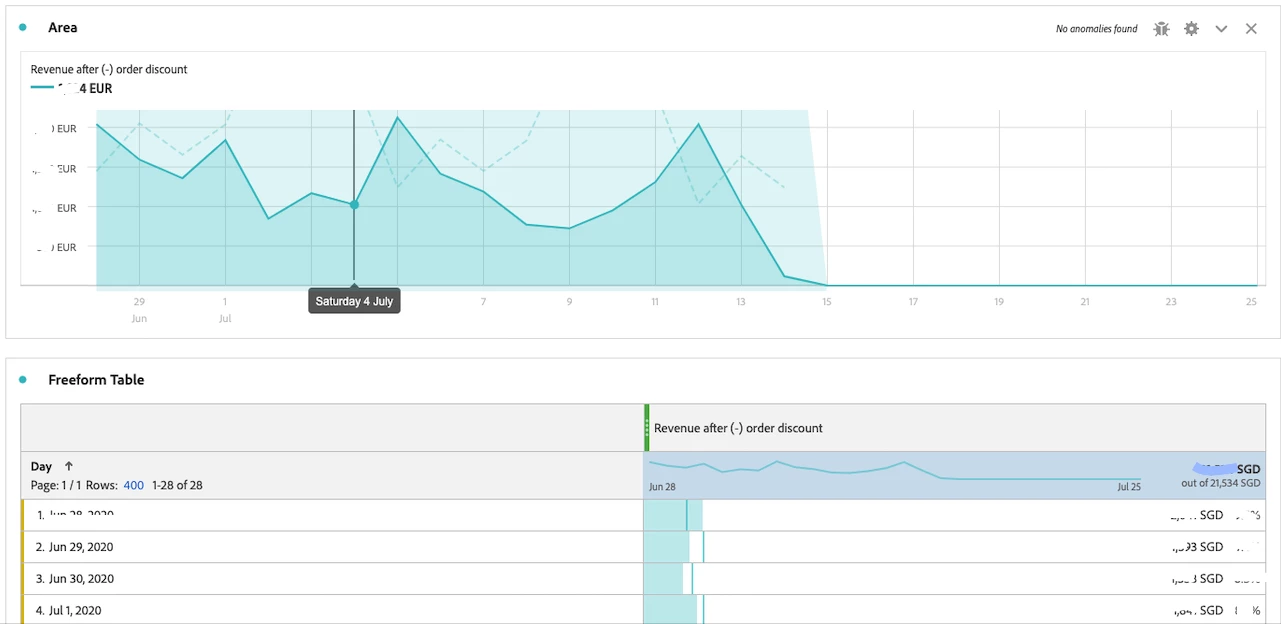Click the teal dot beside Area title
This screenshot has height=624, width=1281.
pos(23,28)
